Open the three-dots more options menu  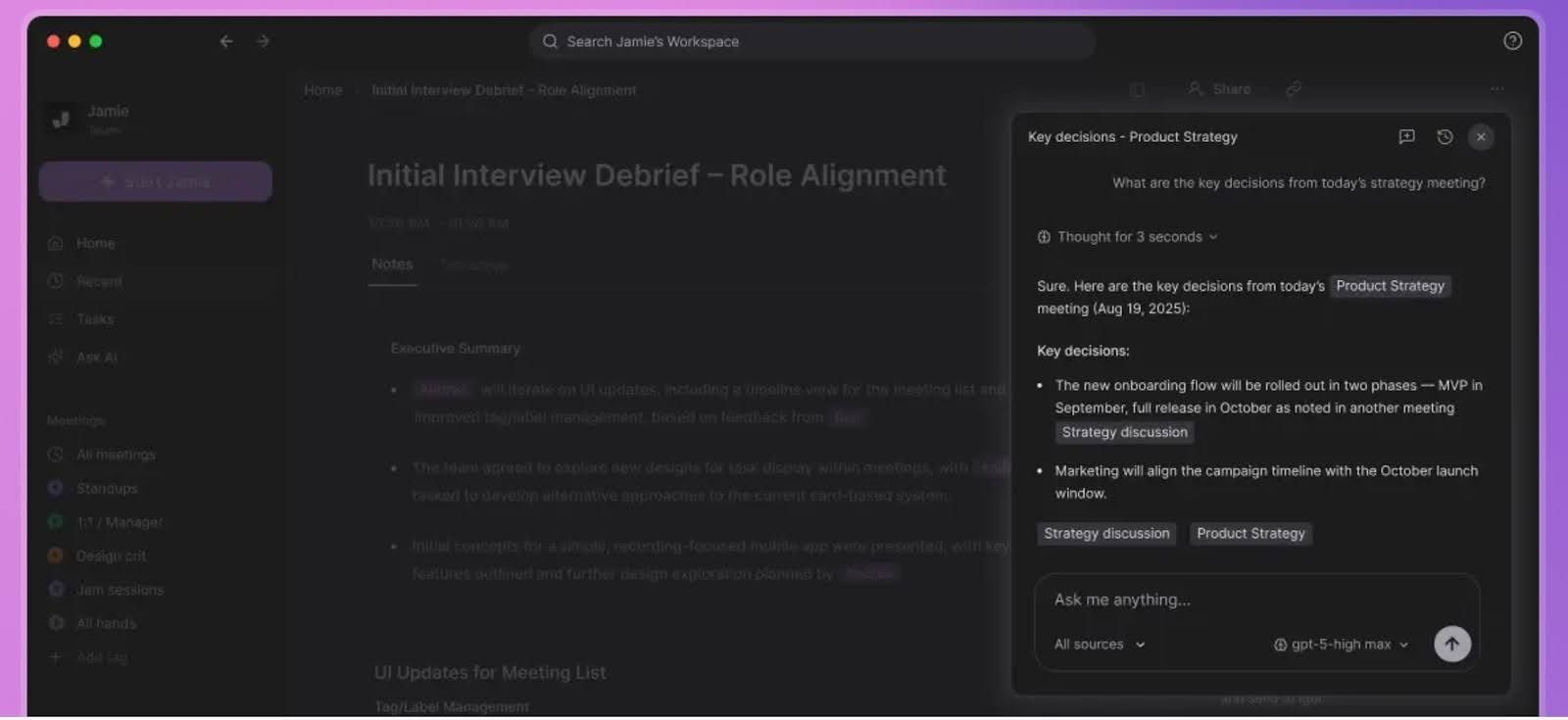point(1496,89)
